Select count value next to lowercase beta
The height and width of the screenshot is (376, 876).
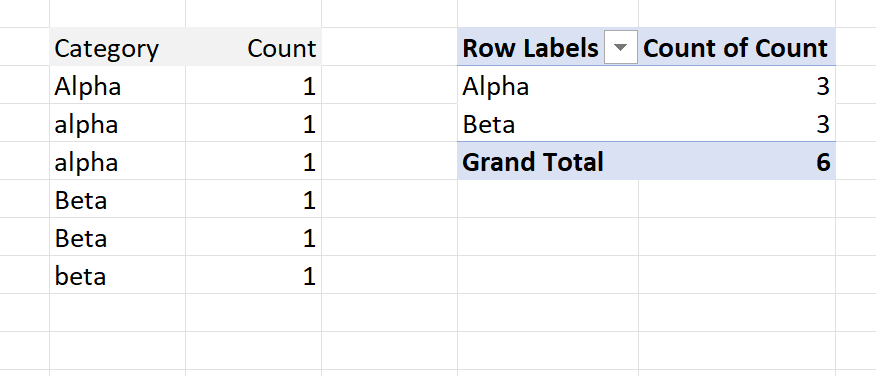click(253, 275)
